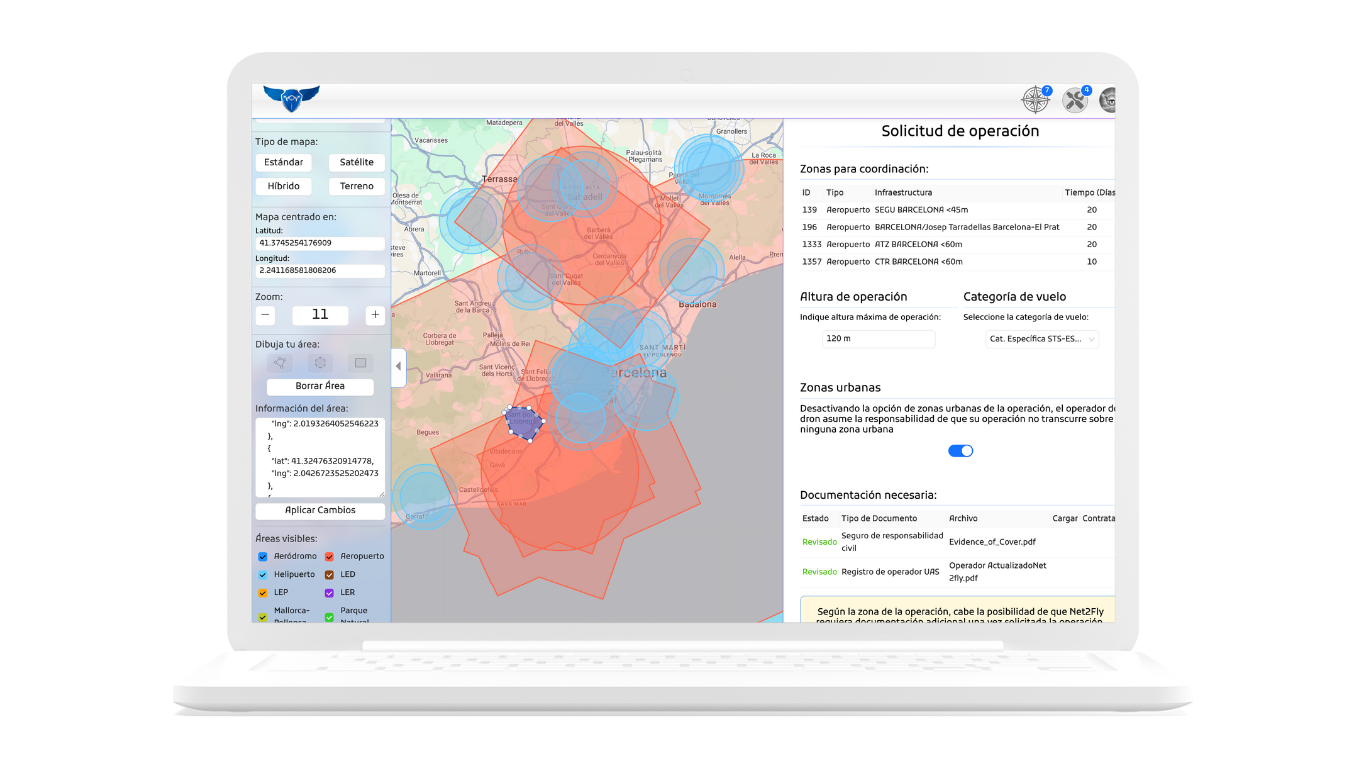Open the tools icon with badge 4
1366x768 pixels.
[x=1075, y=99]
